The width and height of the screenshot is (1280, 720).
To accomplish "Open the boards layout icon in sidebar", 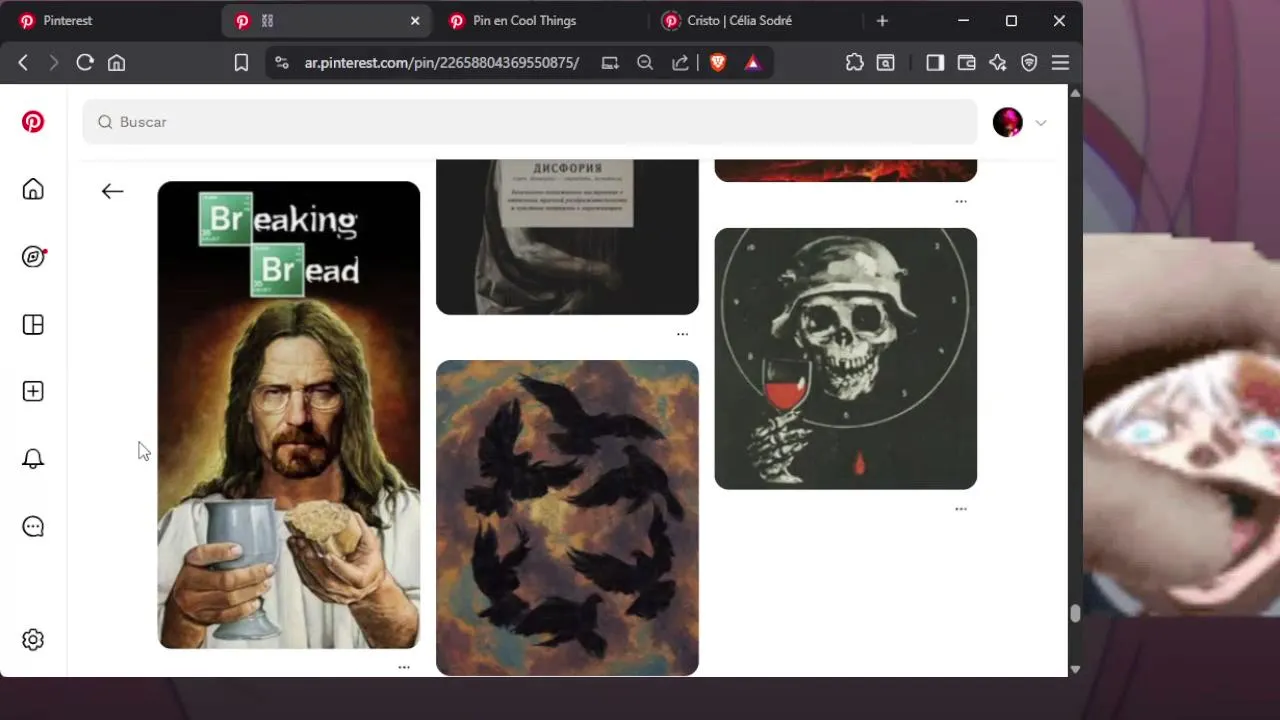I will point(33,325).
